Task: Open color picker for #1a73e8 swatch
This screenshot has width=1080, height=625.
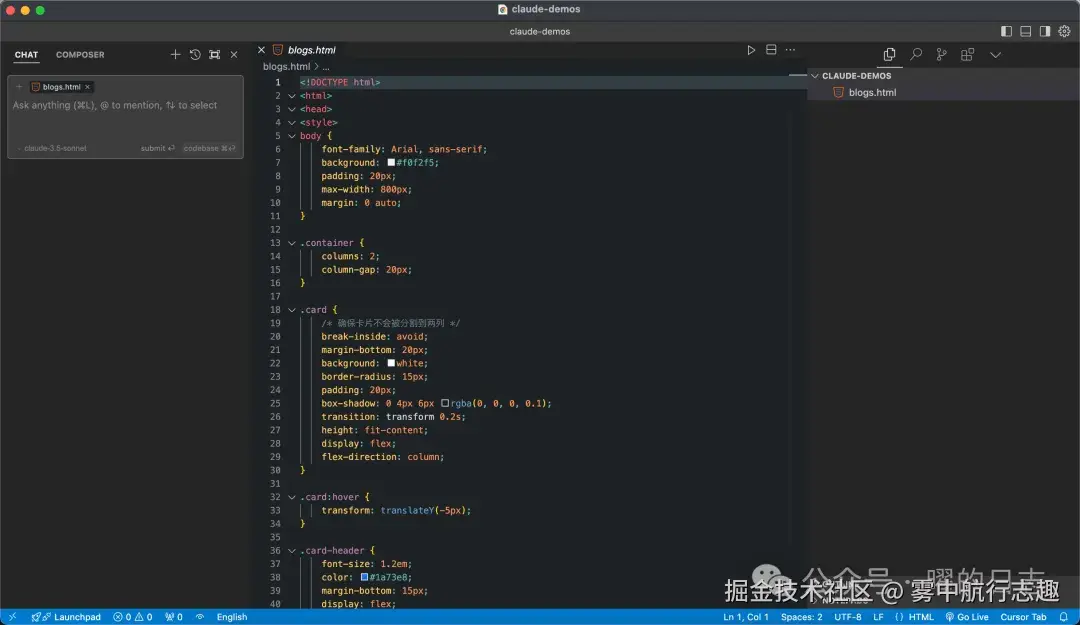Action: tap(364, 577)
